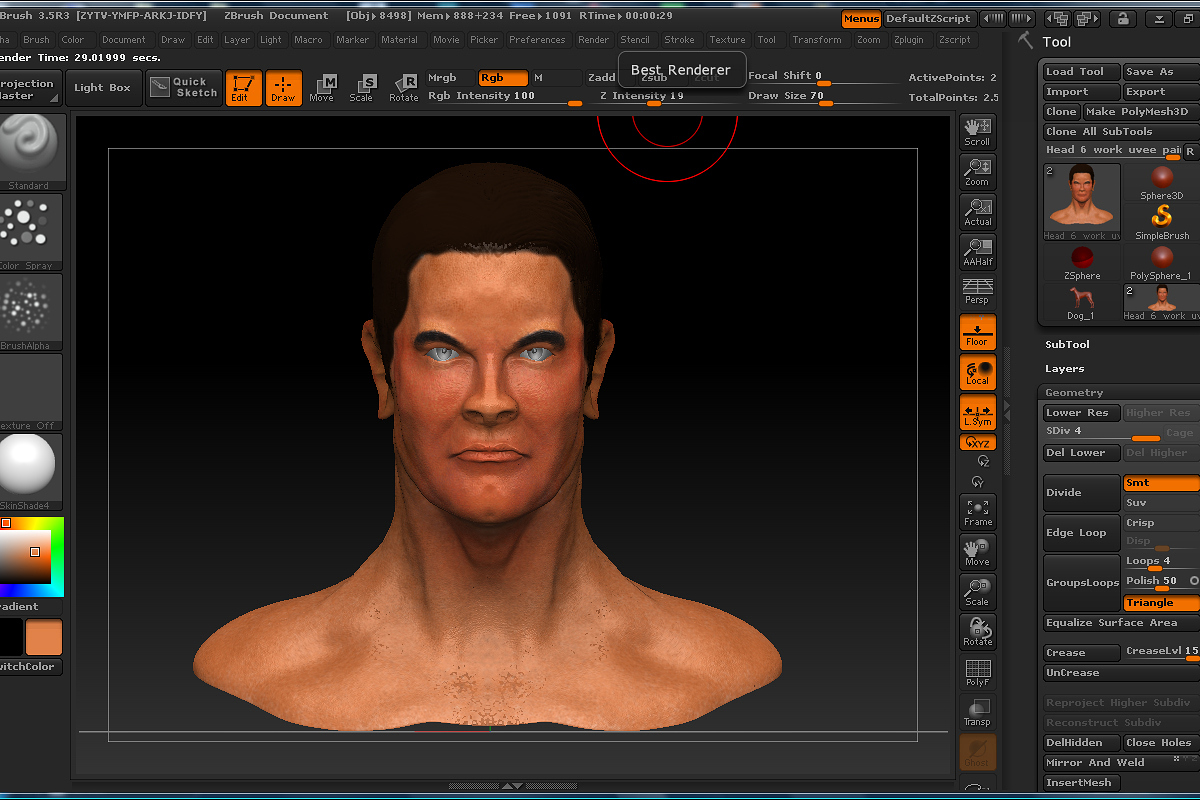Viewport: 1200px width, 800px height.
Task: Activate the Draw mode button
Action: click(x=283, y=87)
